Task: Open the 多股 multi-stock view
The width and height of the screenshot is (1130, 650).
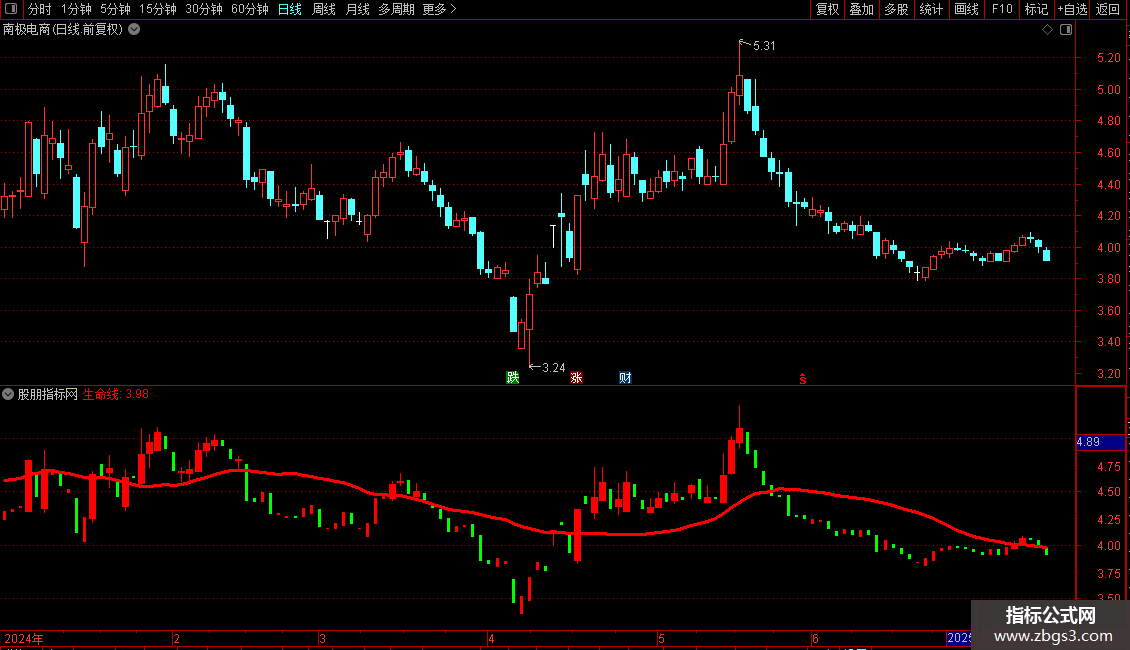Action: [896, 9]
